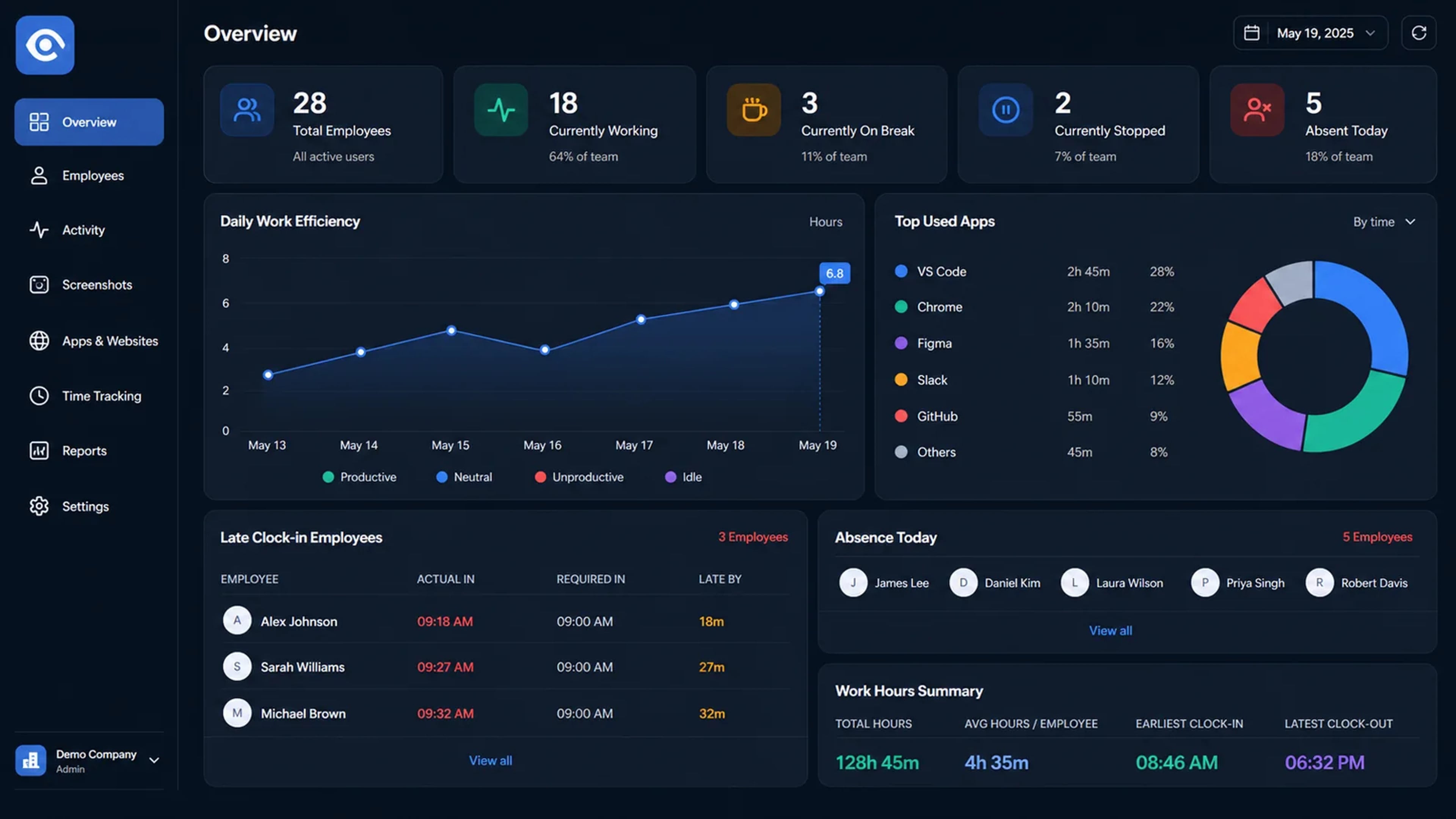The height and width of the screenshot is (819, 1456).
Task: Toggle the Neutral legend series
Action: tap(464, 477)
